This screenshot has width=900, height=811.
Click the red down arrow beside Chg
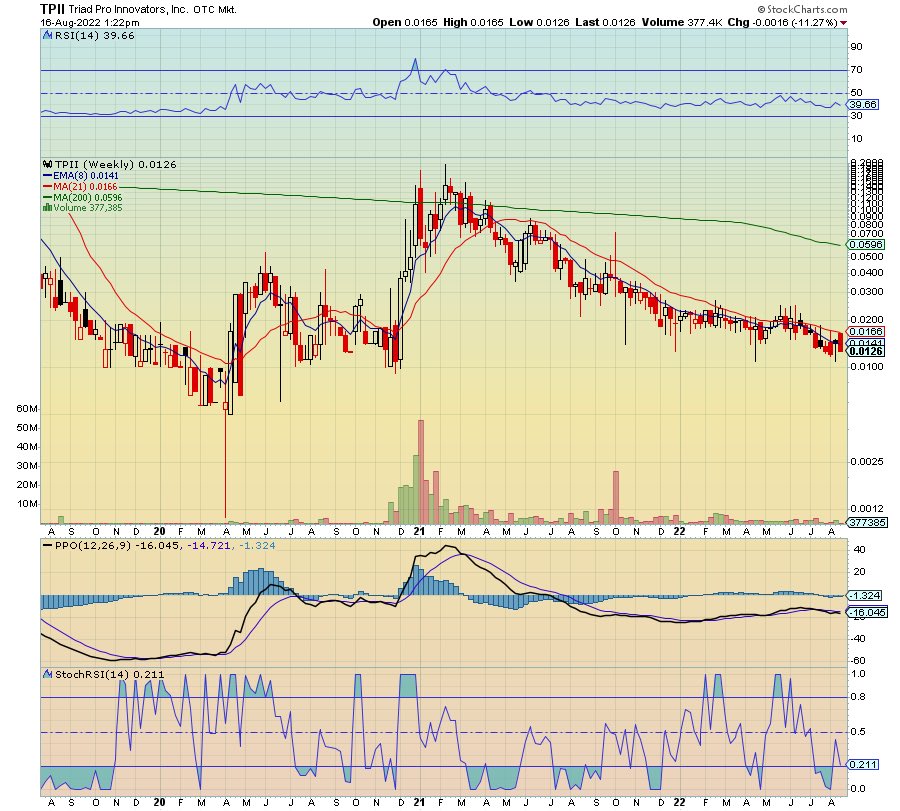tap(843, 23)
